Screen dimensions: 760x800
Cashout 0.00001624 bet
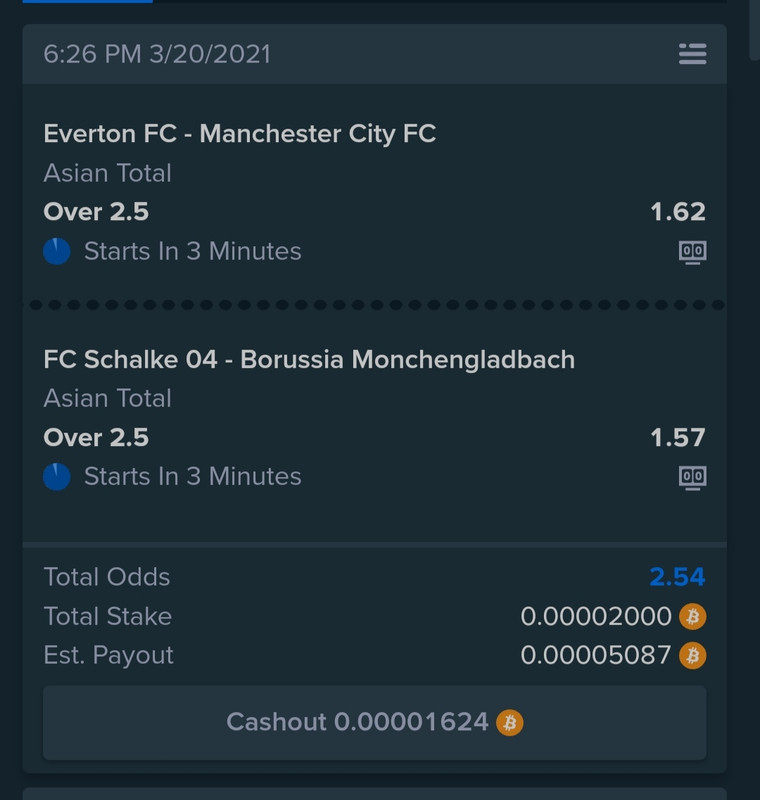tap(374, 723)
